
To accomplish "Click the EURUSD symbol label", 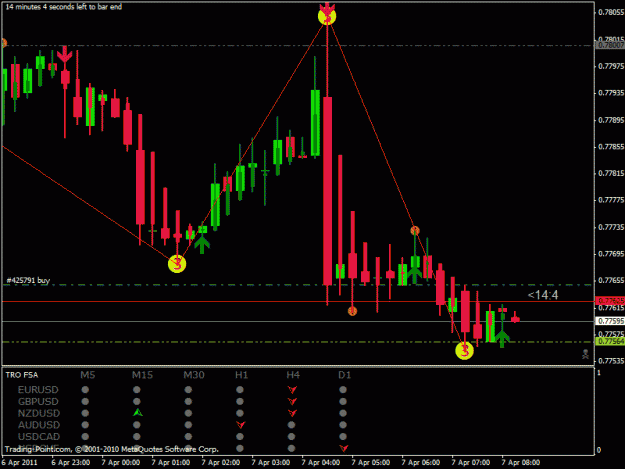I will point(38,389).
